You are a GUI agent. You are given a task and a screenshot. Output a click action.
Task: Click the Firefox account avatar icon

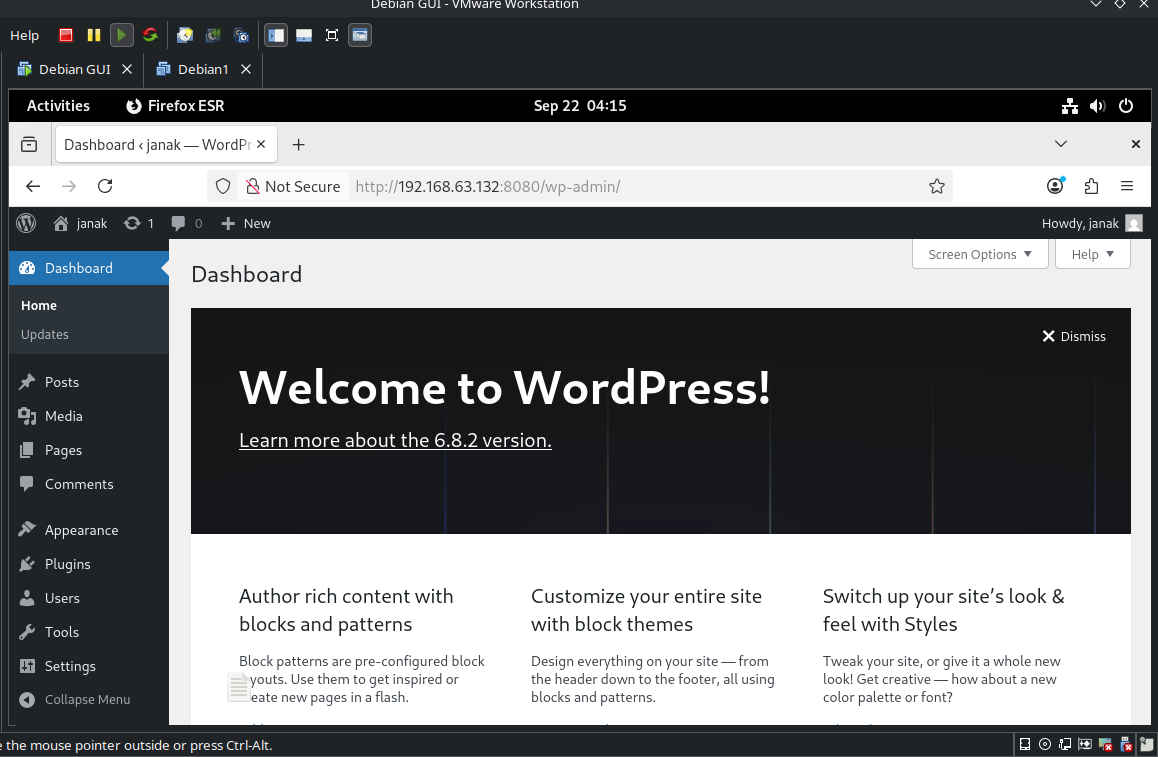point(1055,186)
